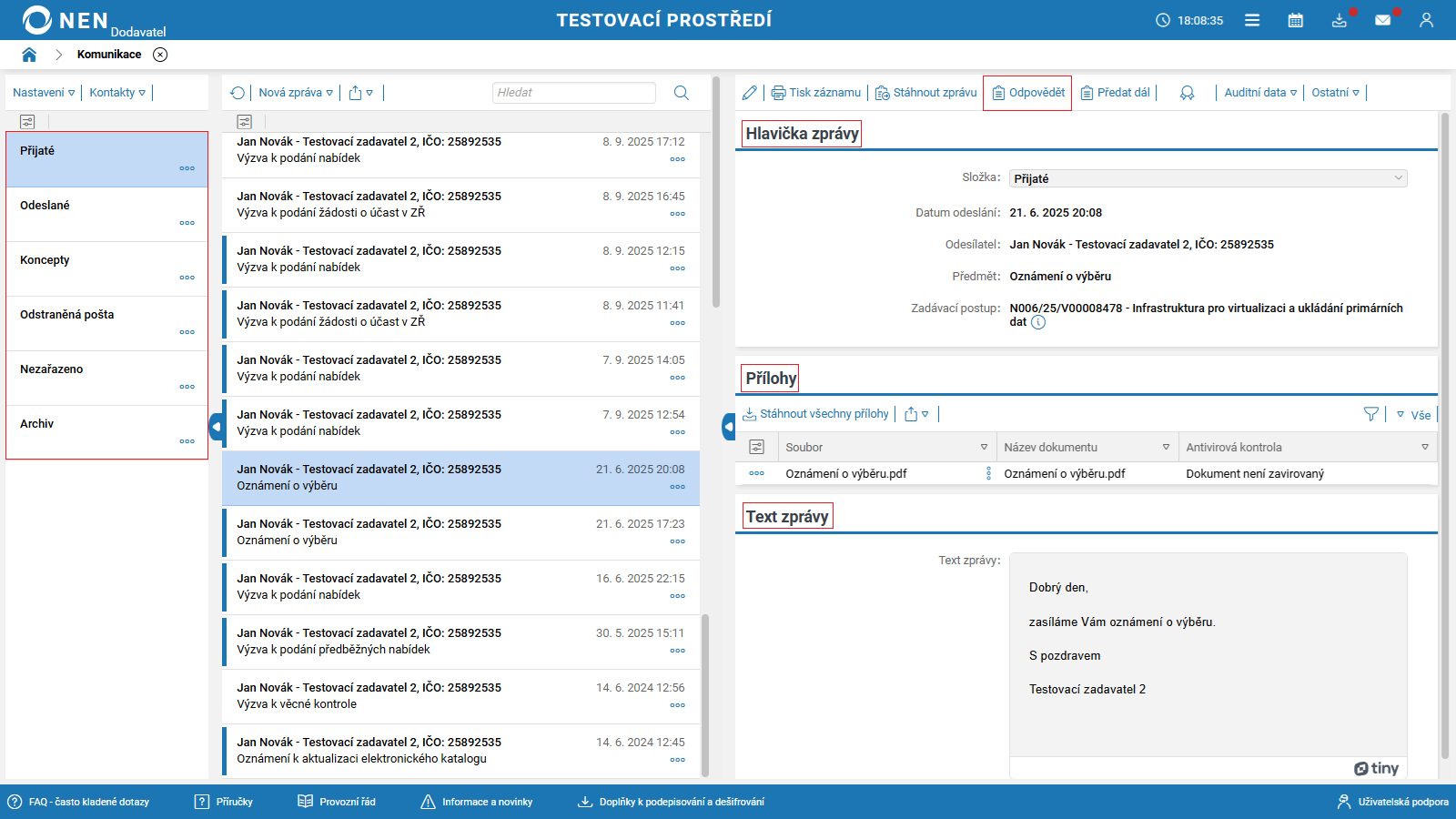Click Předat dál forward button
This screenshot has height=819, width=1456.
coord(1116,93)
